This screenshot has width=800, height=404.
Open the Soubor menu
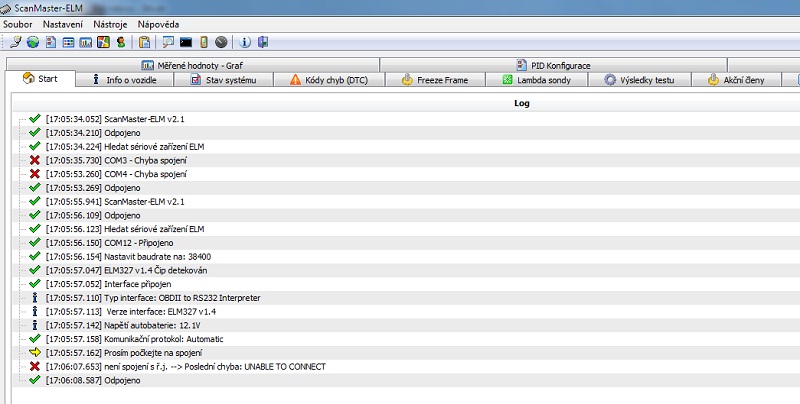19,22
